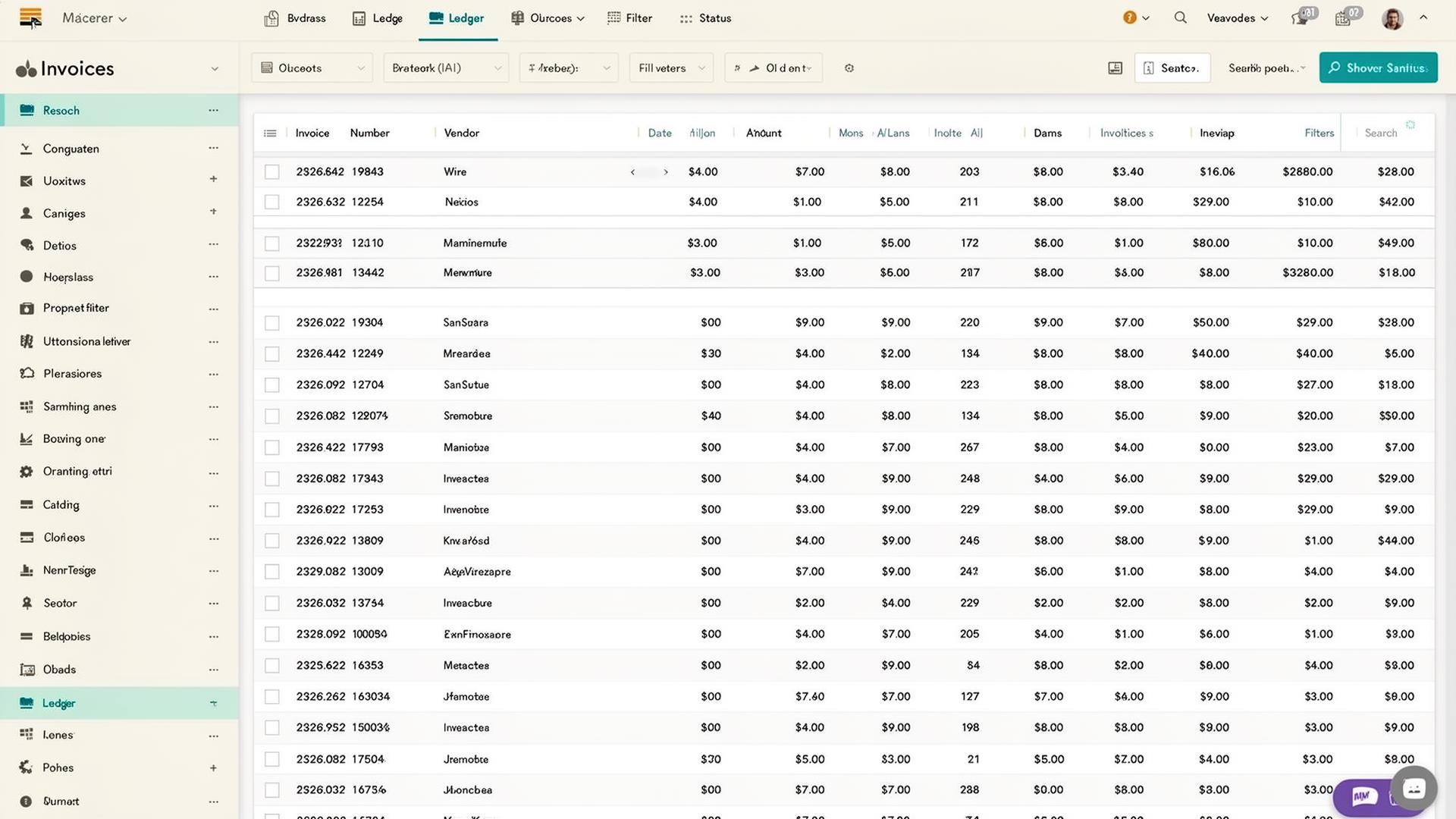The image size is (1456, 819).
Task: Click the Oranting otri gear icon
Action: coord(27,472)
